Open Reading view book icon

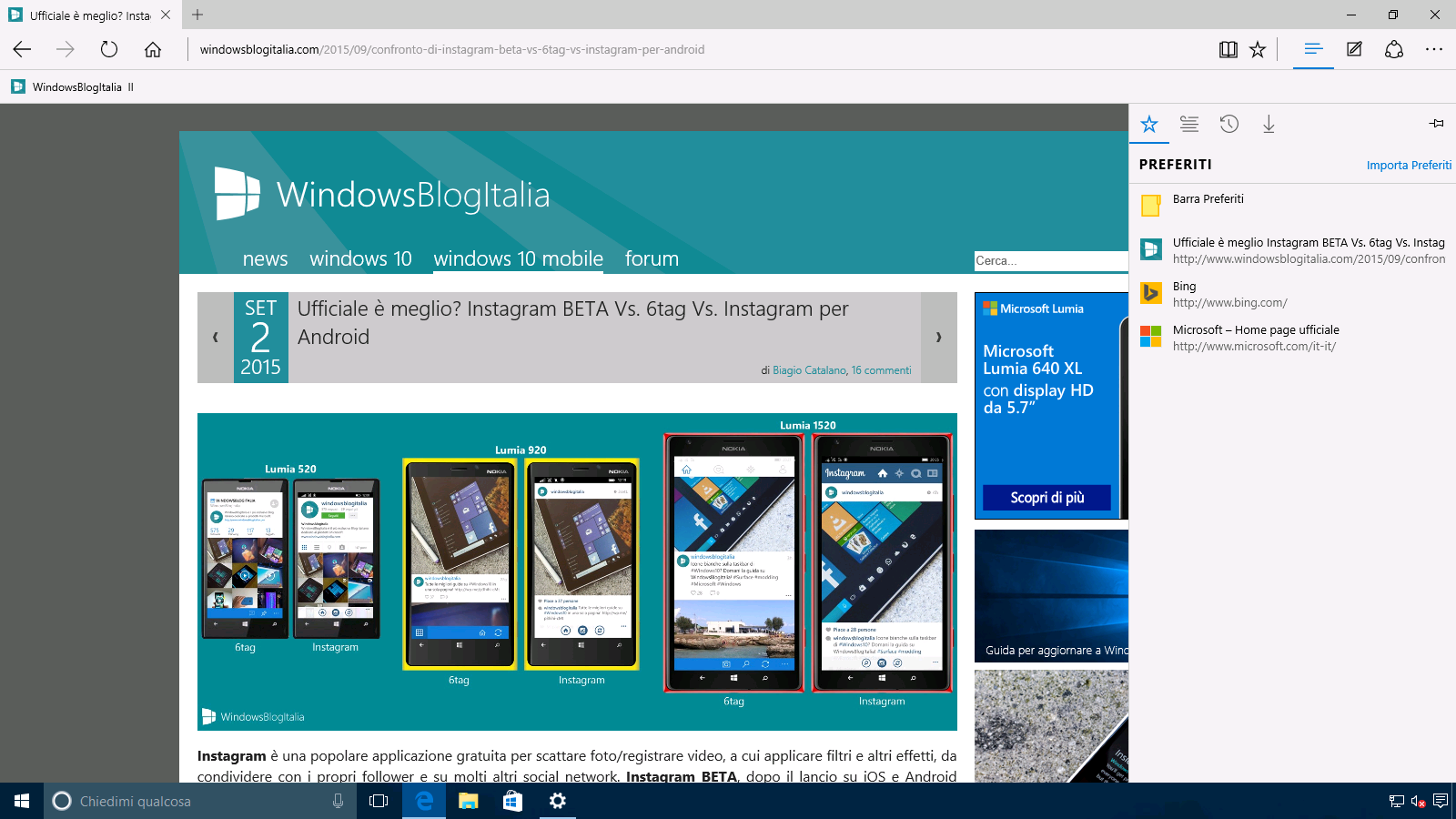(1228, 49)
